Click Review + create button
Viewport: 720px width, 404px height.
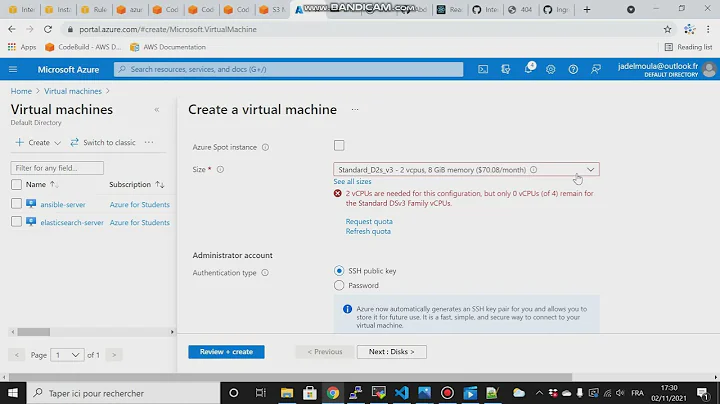226,352
